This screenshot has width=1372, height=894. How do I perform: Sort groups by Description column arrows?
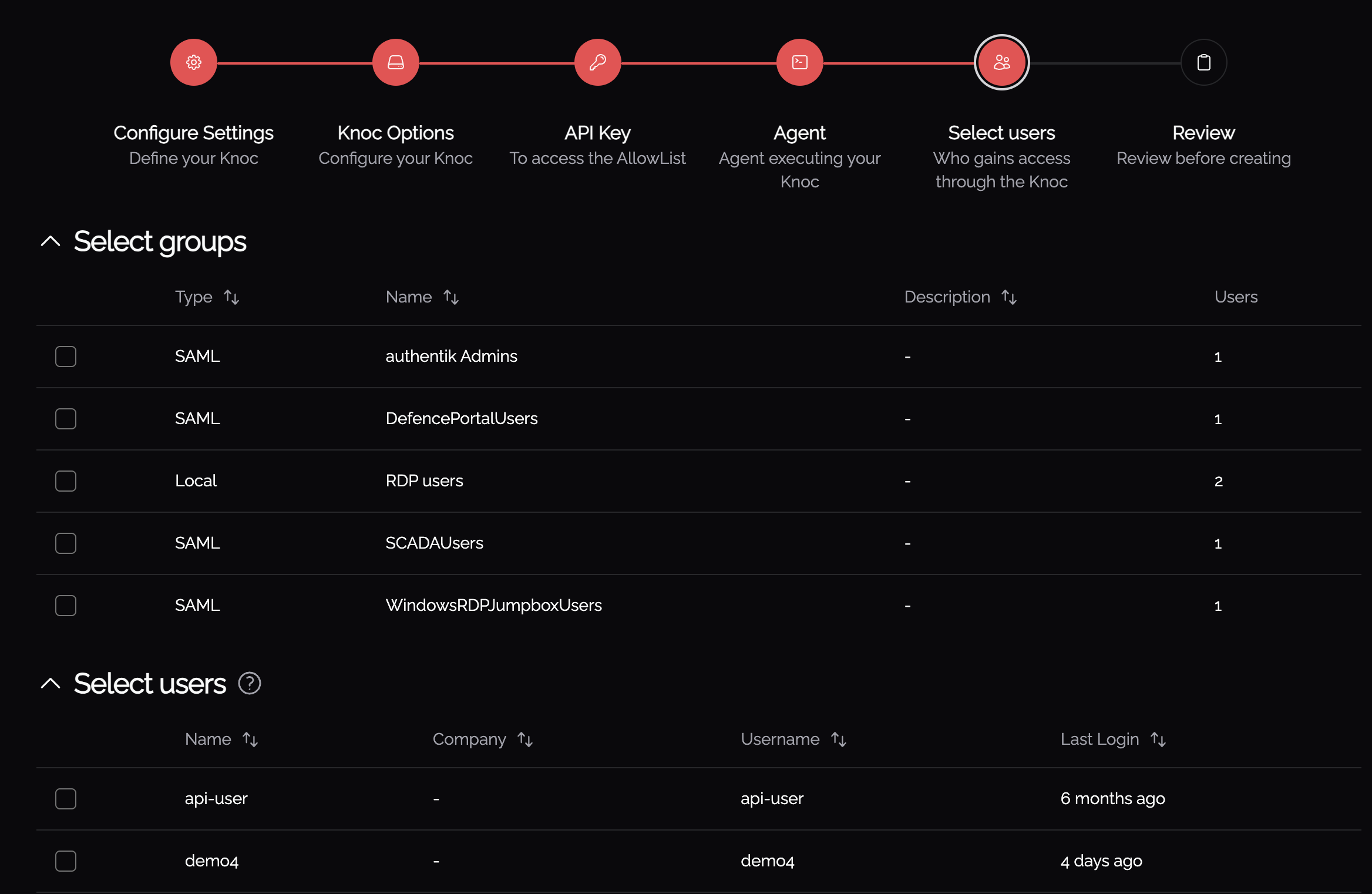tap(1009, 297)
